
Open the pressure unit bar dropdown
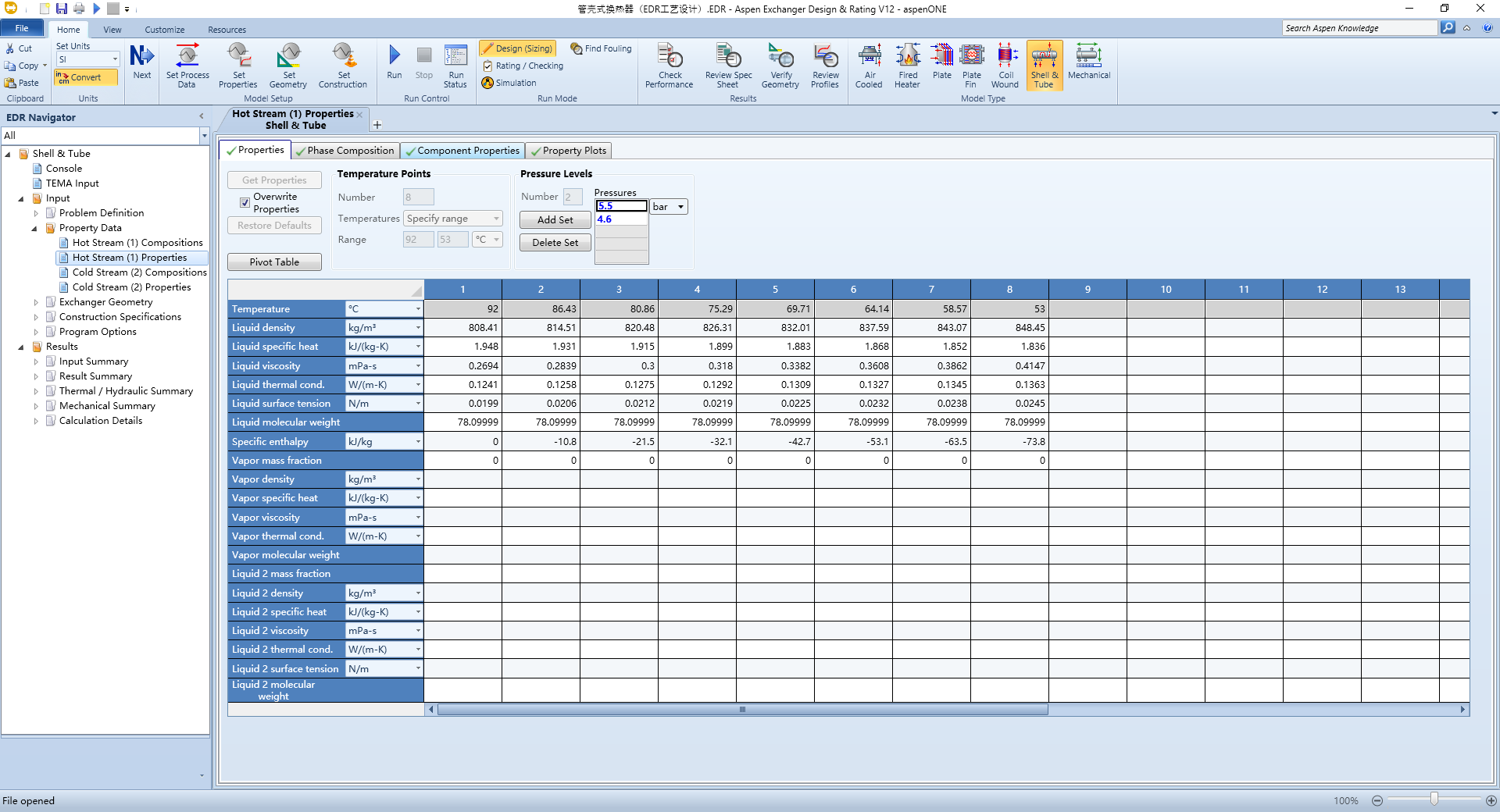669,207
